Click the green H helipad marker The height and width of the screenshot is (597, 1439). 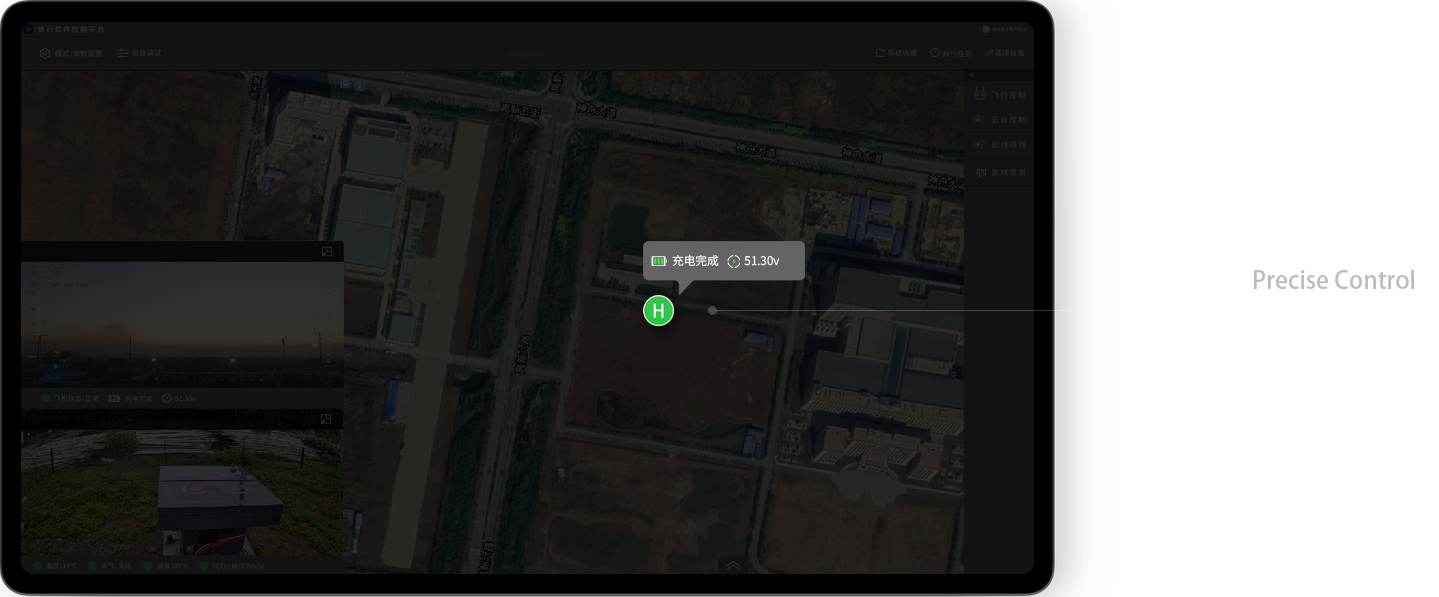pos(658,311)
